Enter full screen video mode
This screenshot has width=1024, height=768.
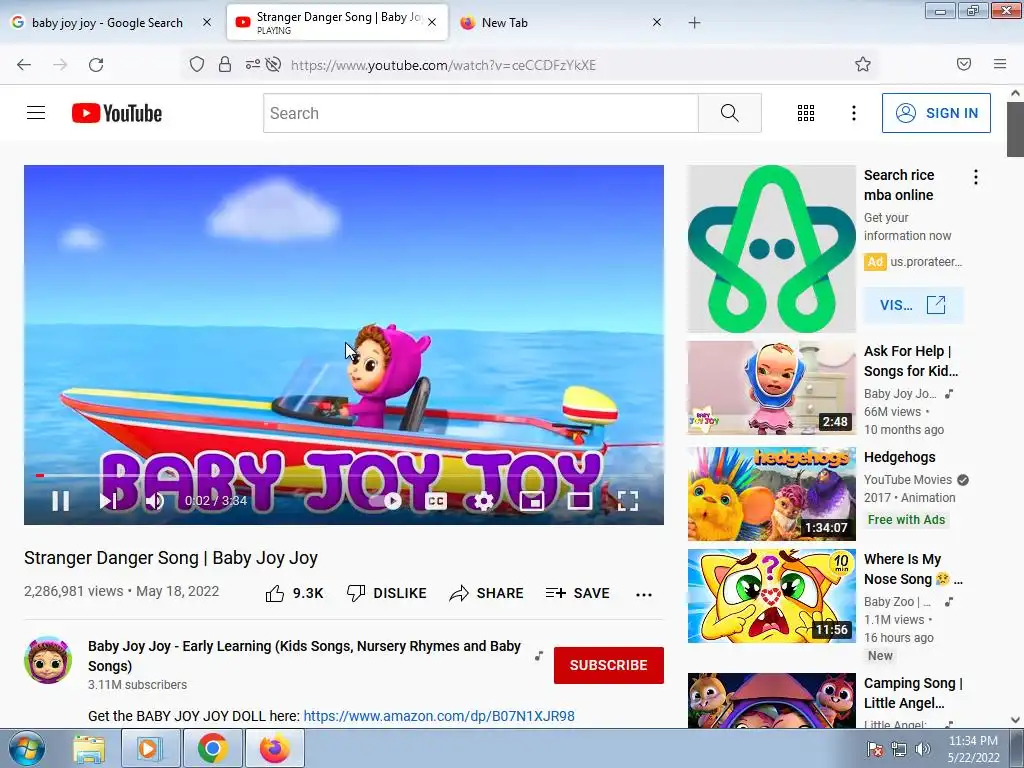tap(628, 501)
